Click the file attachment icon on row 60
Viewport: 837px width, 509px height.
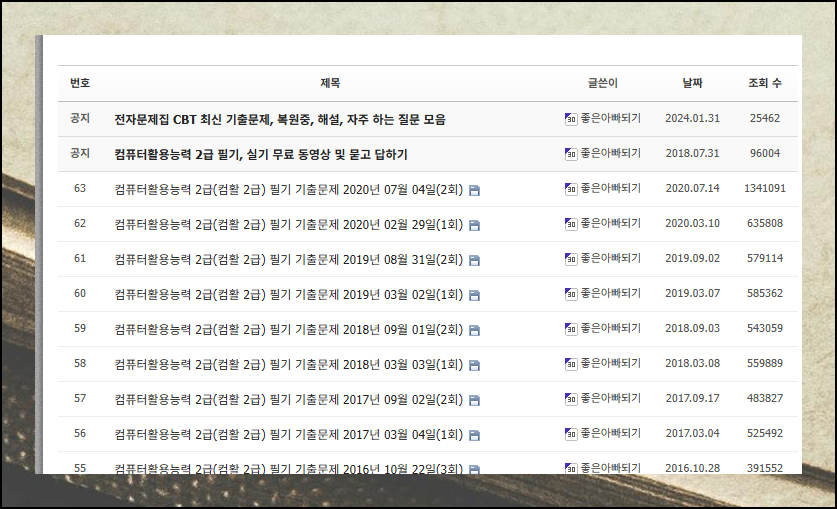point(474,296)
